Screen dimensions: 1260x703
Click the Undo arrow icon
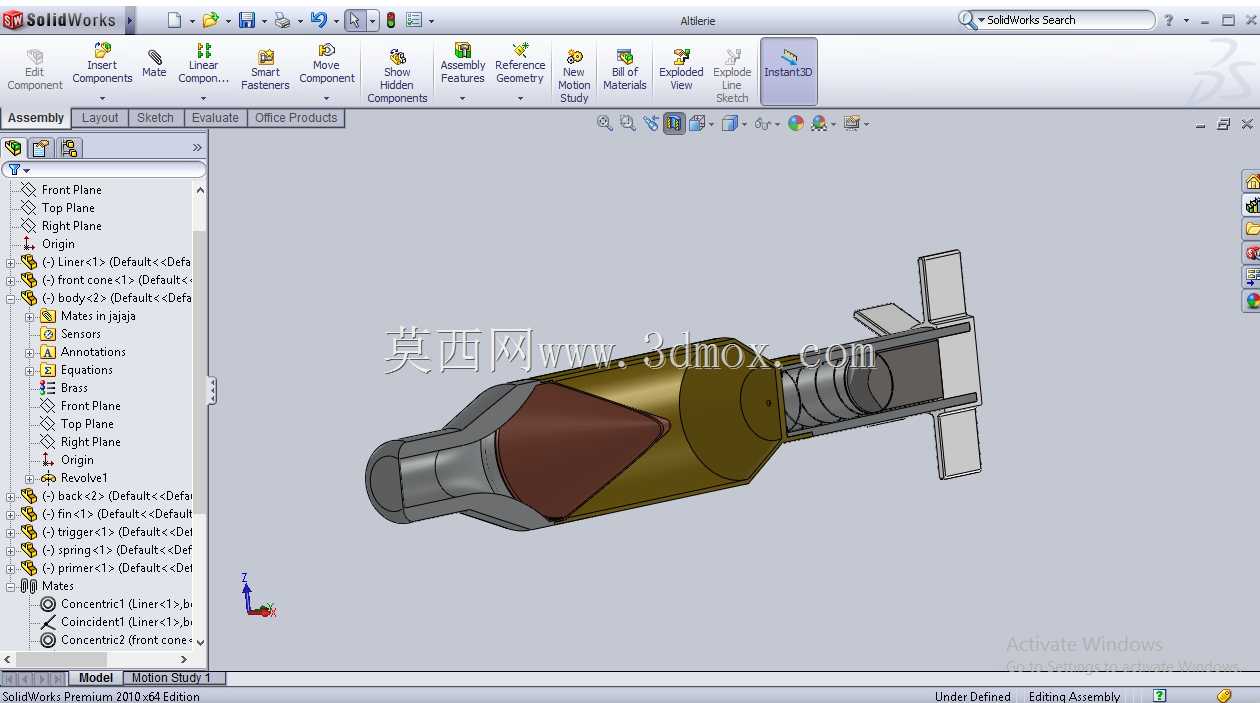(x=318, y=20)
